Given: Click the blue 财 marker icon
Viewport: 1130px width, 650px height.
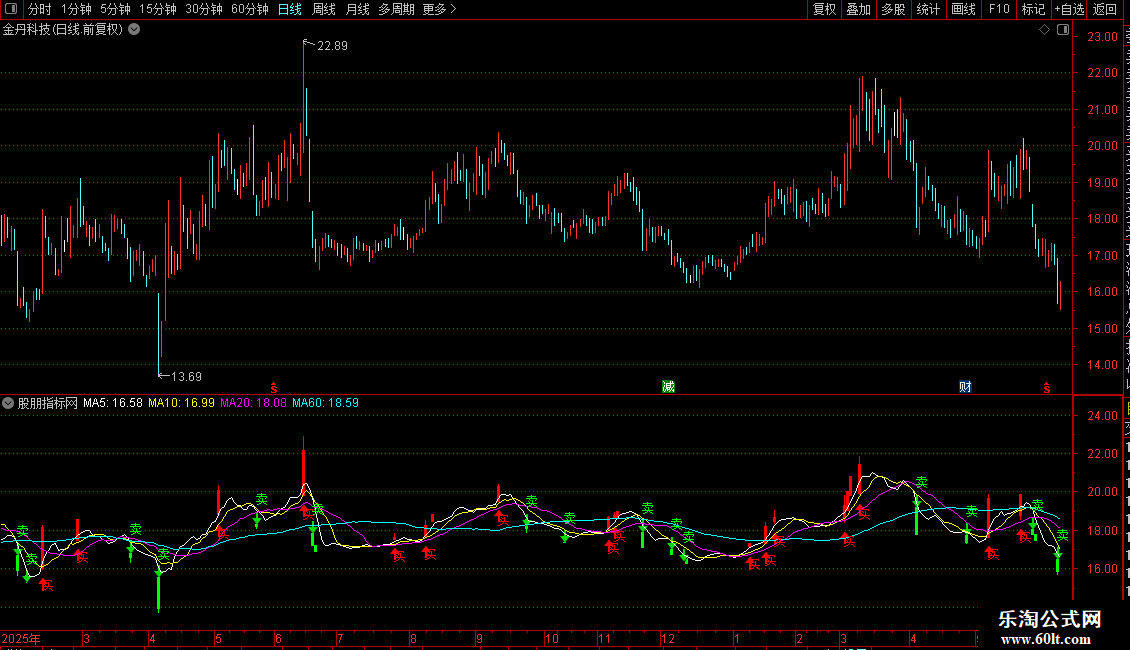Looking at the screenshot, I should 965,387.
